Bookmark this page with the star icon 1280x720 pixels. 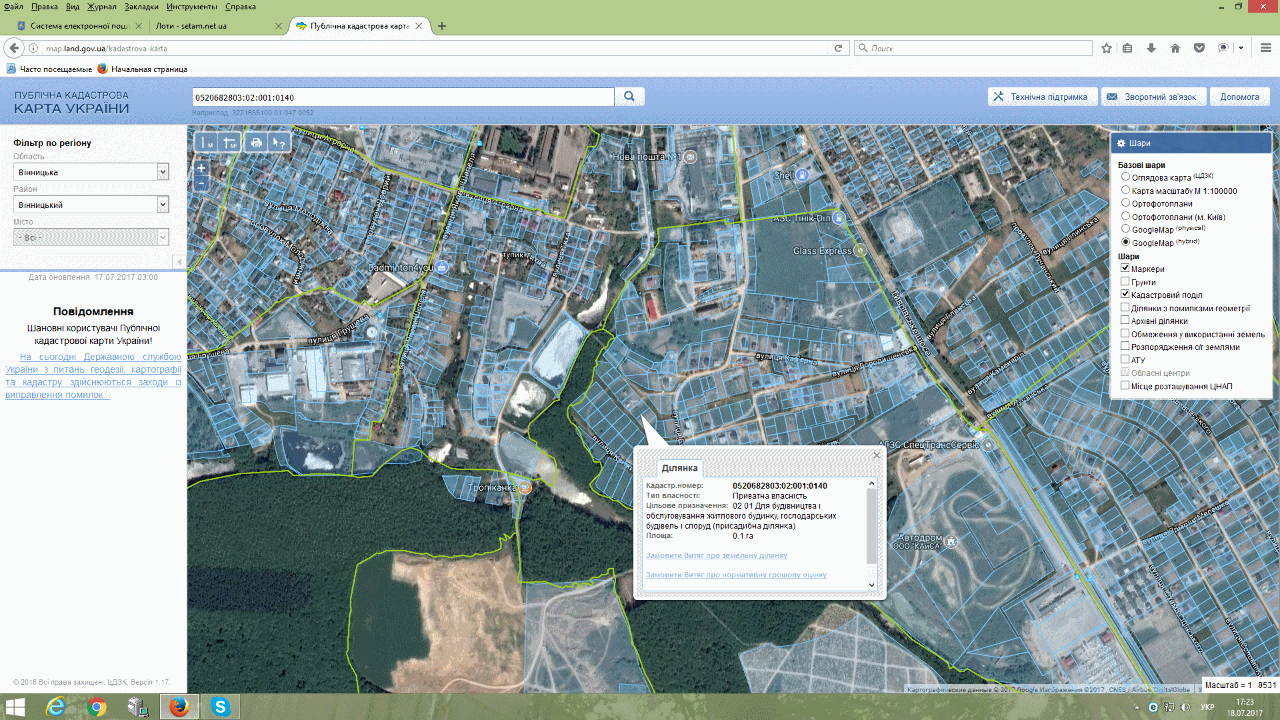[x=1107, y=48]
